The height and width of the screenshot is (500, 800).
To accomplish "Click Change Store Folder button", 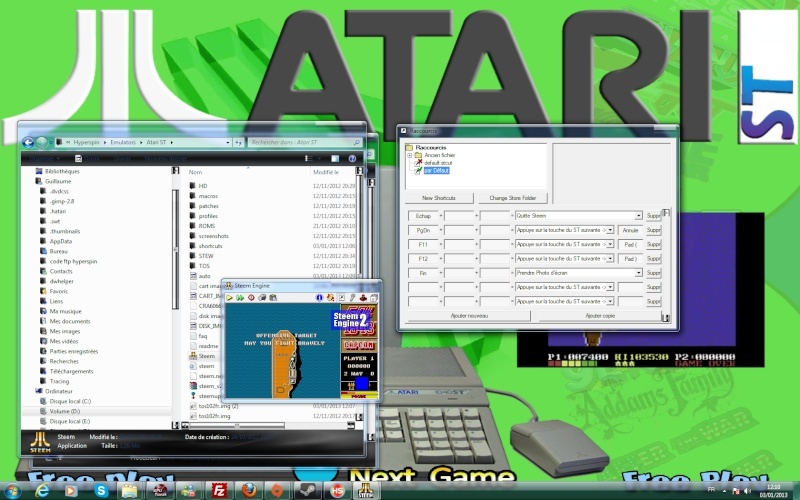I will pyautogui.click(x=513, y=198).
